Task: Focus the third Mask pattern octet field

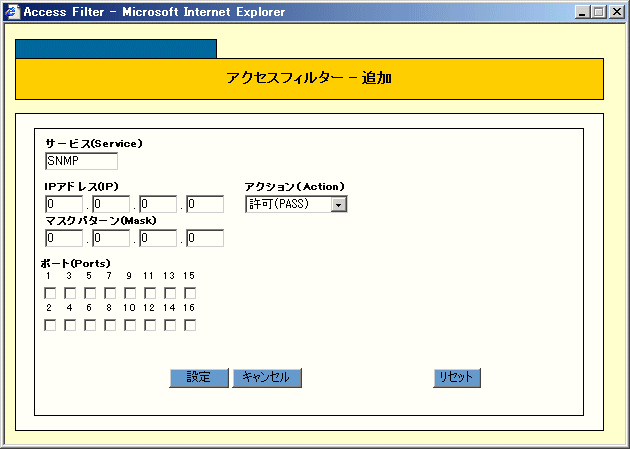Action: [158, 238]
